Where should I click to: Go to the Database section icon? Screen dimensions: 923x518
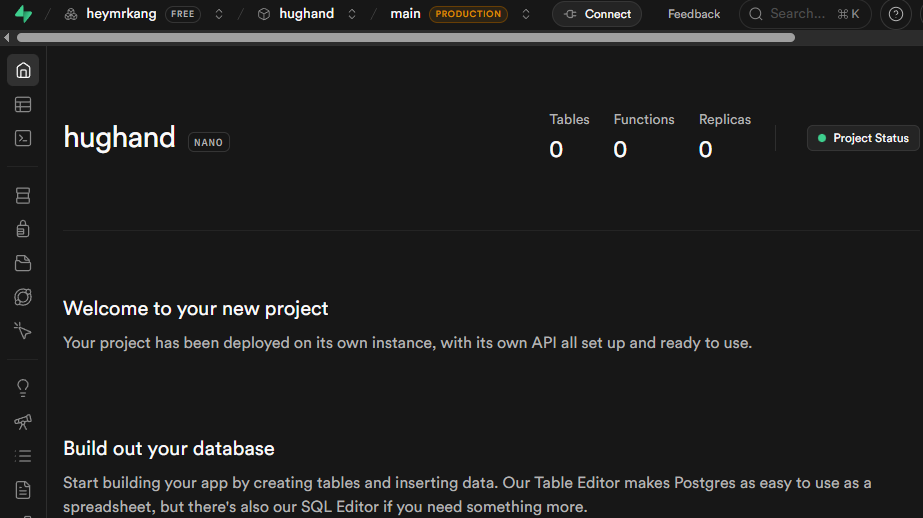tap(23, 196)
